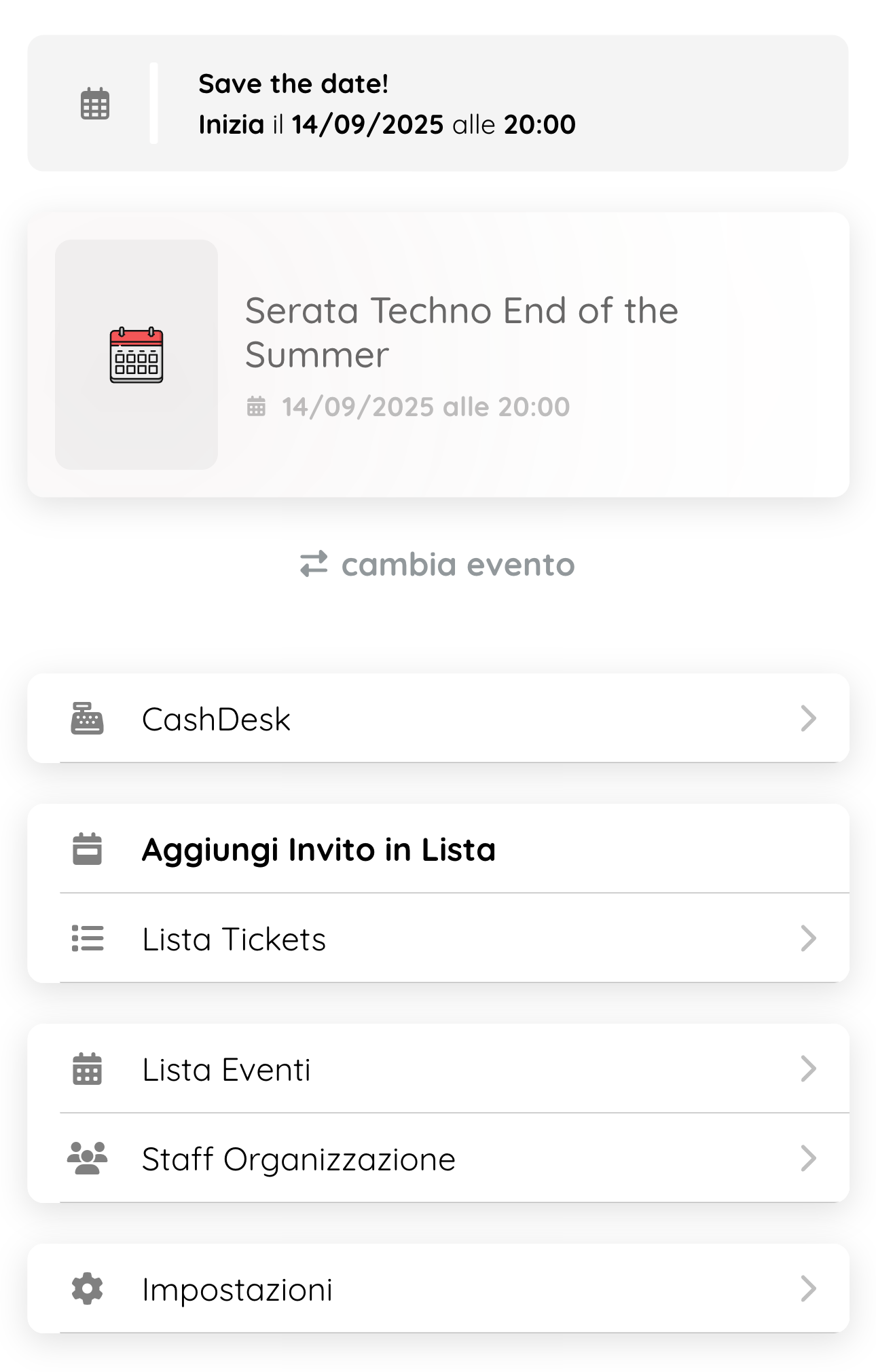Click the cash register icon for CashDesk

[x=88, y=719]
